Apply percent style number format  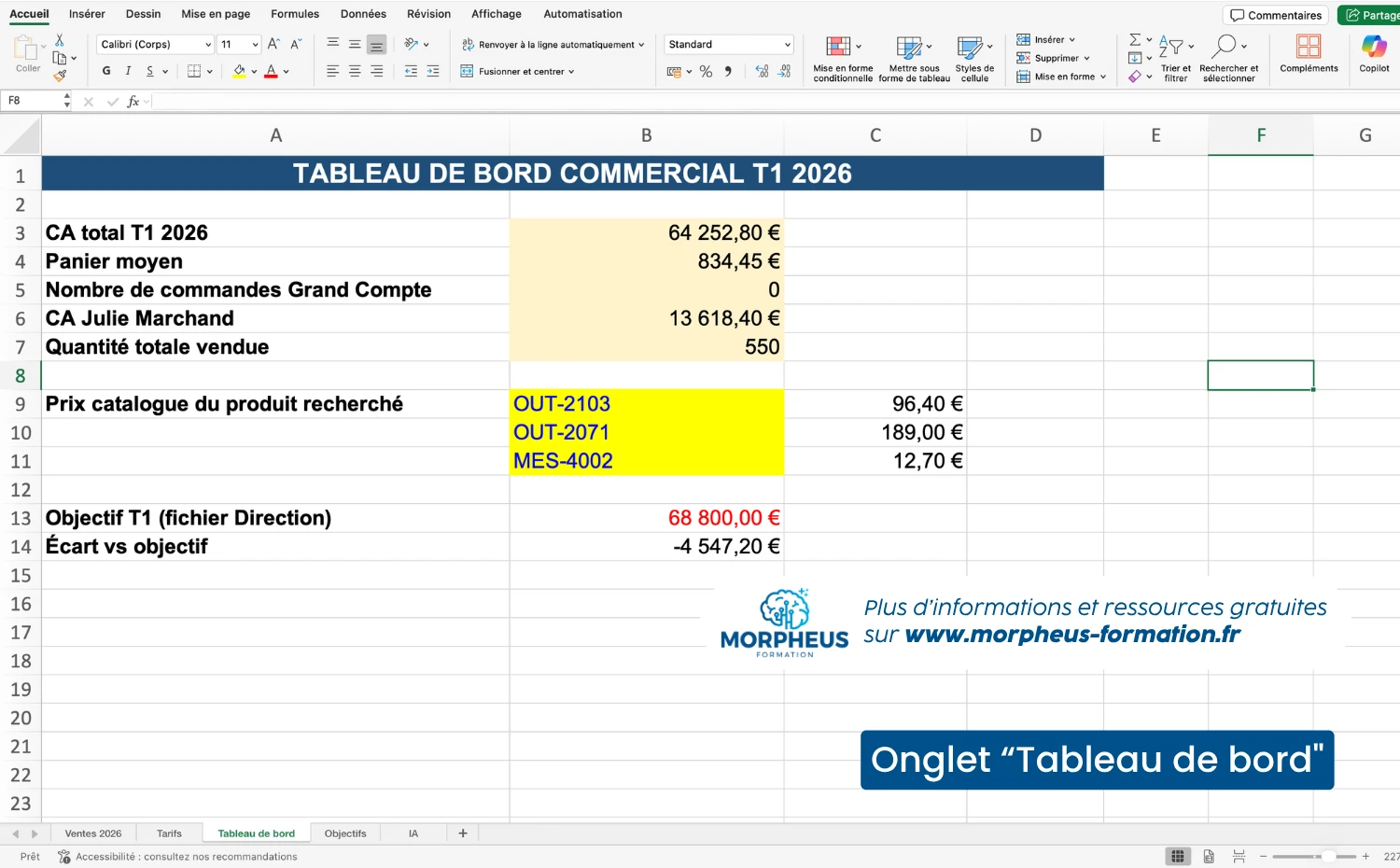(x=706, y=72)
